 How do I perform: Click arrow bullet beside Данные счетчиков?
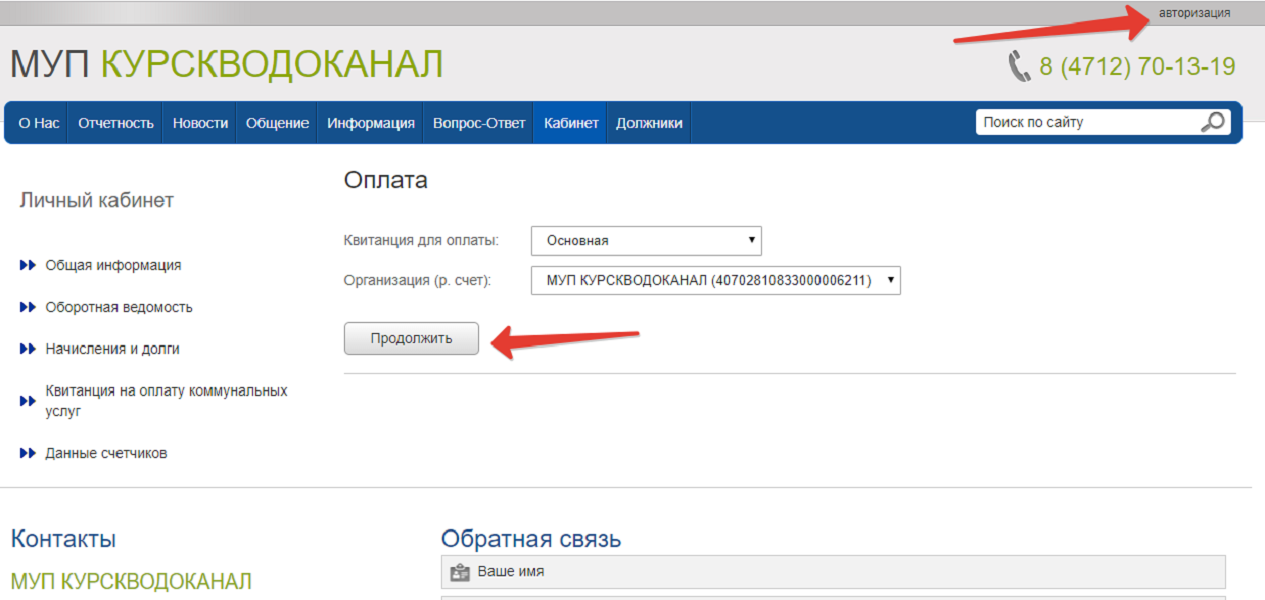28,453
